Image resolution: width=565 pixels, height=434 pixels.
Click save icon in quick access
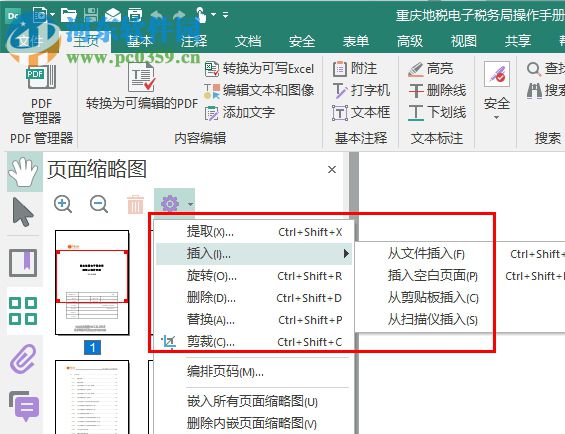91,15
